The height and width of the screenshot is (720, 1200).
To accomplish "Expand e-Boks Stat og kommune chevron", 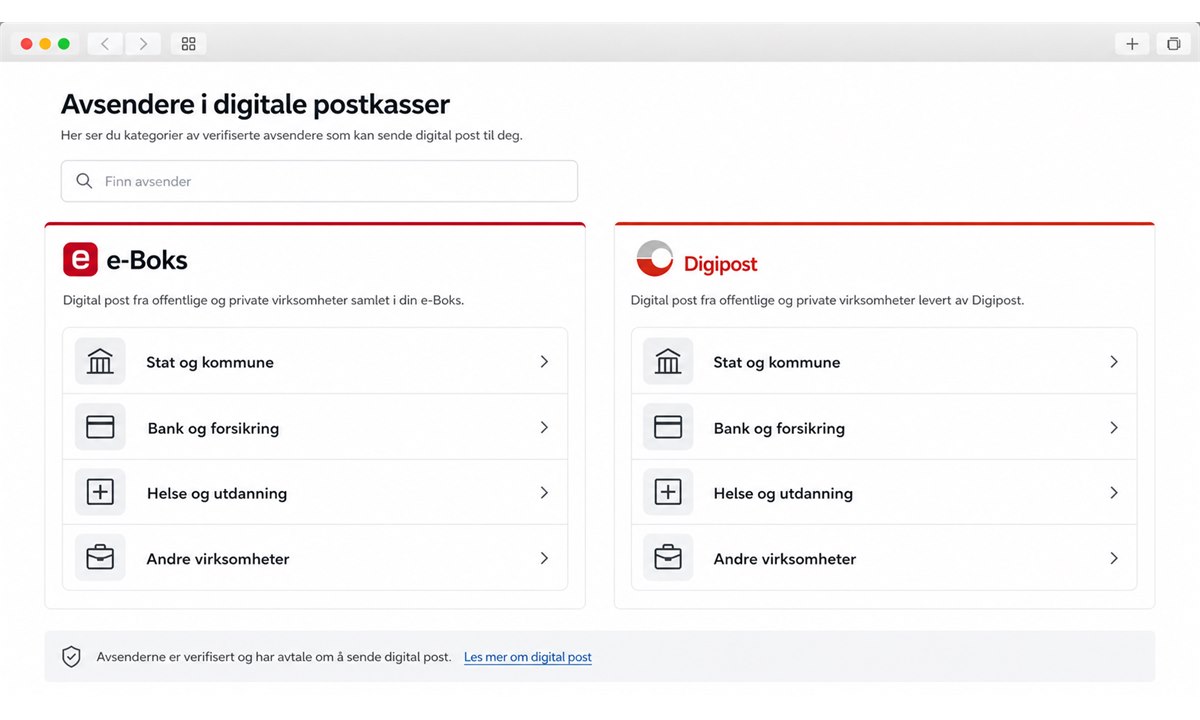I will click(544, 362).
